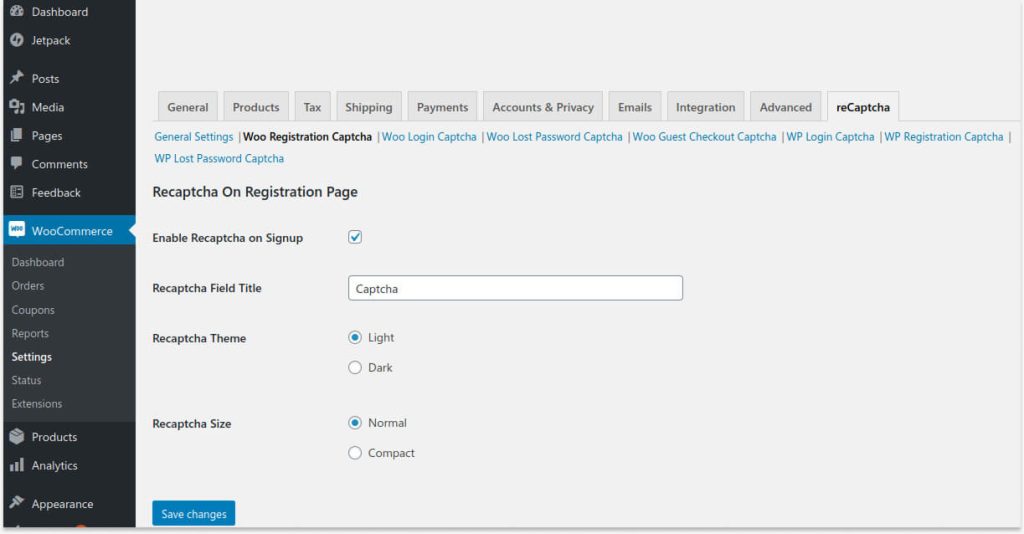
Task: Click Comments label in admin sidebar
Action: point(59,164)
